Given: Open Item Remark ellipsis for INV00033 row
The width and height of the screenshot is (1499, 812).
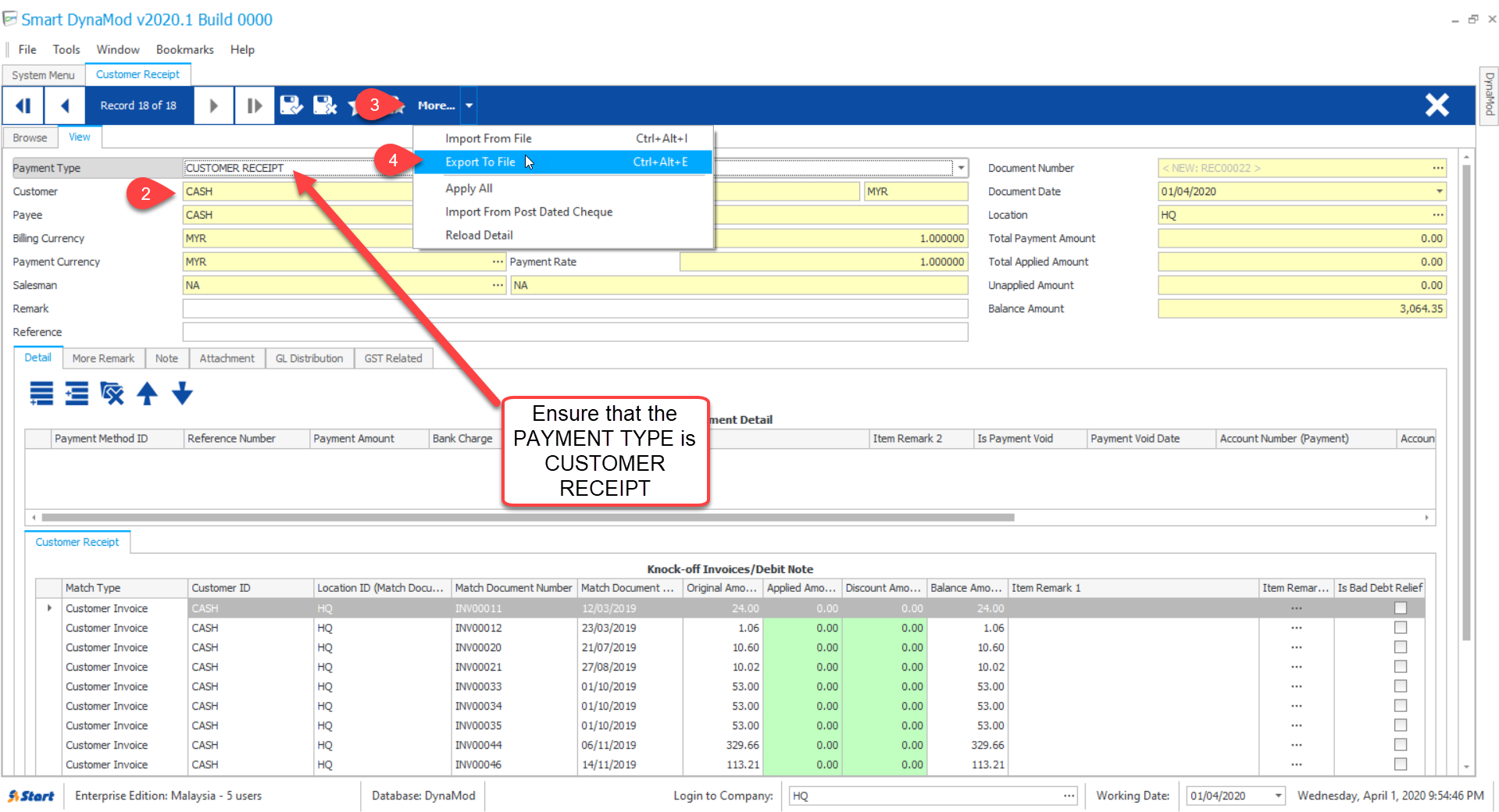Looking at the screenshot, I should point(1296,686).
